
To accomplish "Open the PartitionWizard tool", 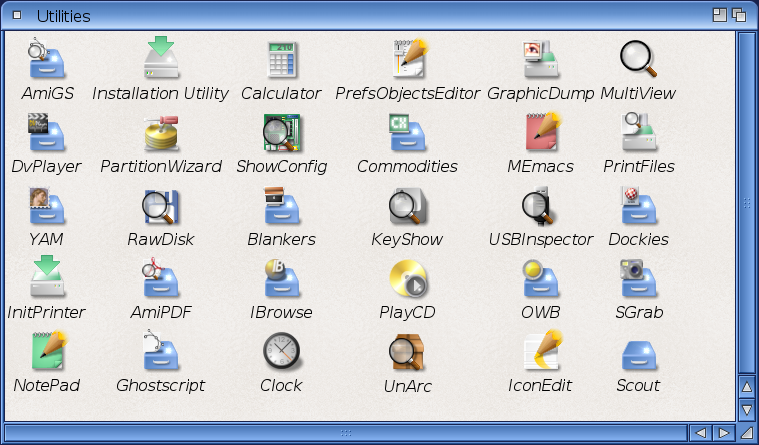I will tap(160, 135).
